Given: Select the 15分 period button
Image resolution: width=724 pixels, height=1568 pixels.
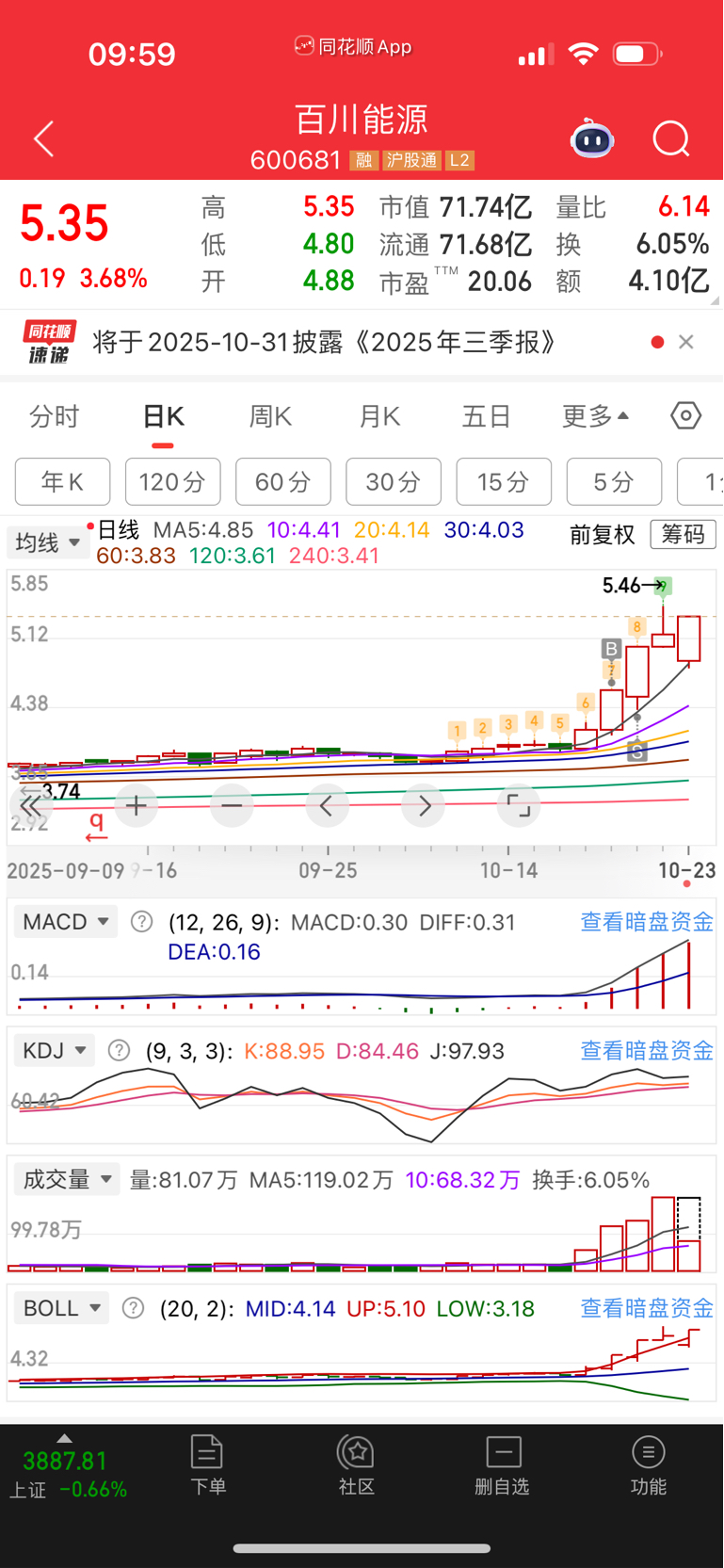Looking at the screenshot, I should (x=504, y=482).
